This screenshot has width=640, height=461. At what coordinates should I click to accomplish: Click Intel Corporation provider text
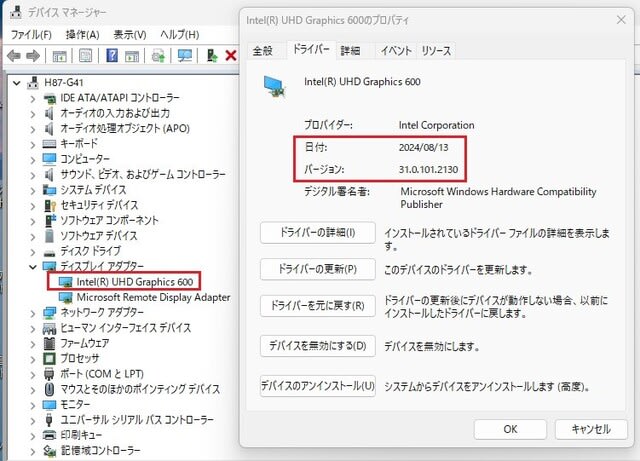tap(436, 125)
